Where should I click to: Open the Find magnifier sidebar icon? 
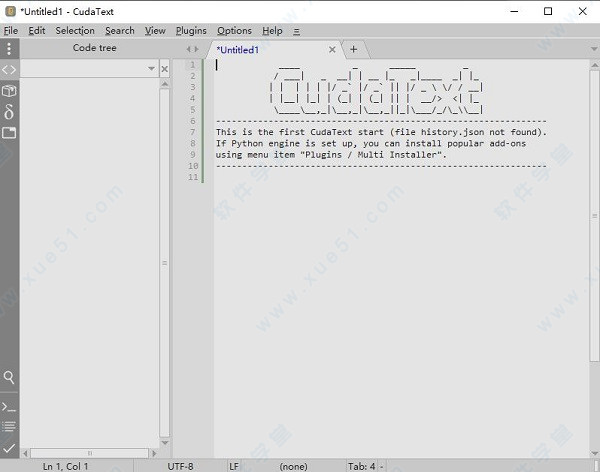click(9, 377)
